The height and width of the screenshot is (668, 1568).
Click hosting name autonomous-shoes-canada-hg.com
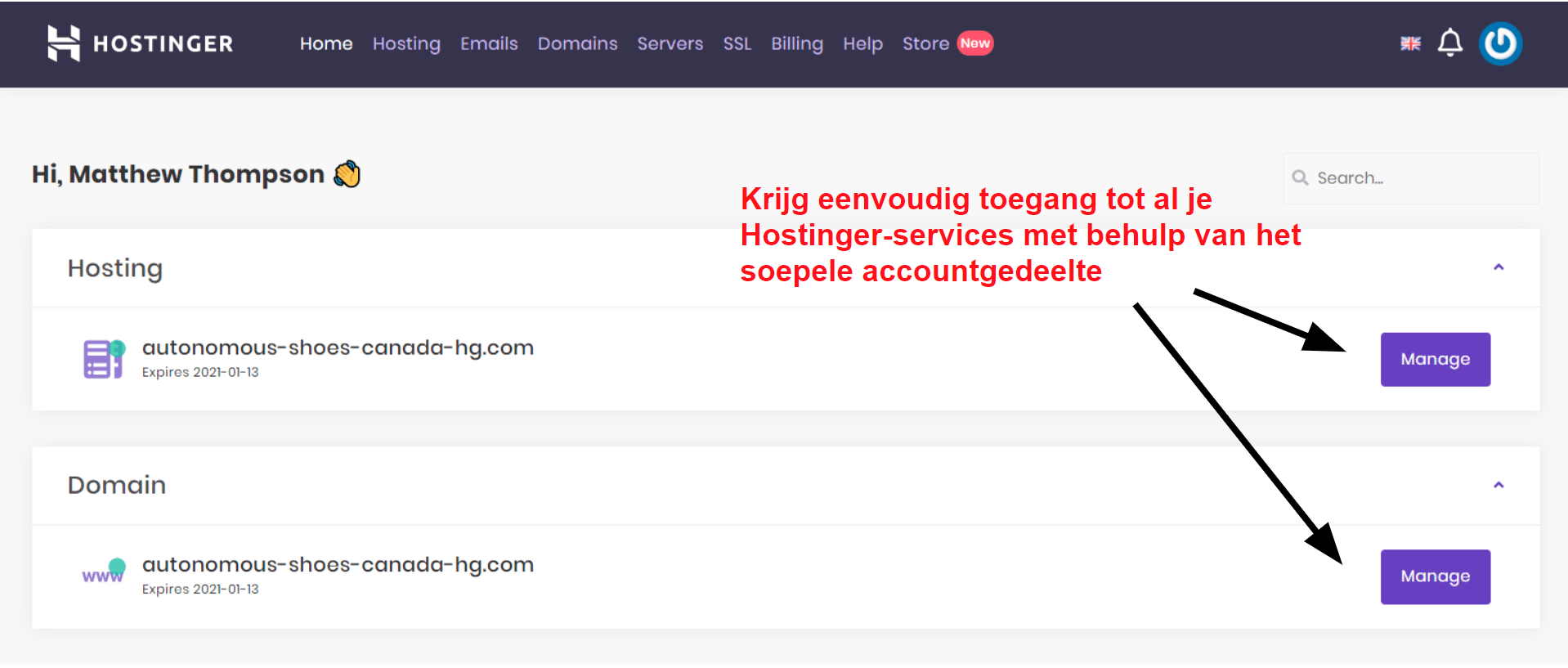click(x=338, y=348)
